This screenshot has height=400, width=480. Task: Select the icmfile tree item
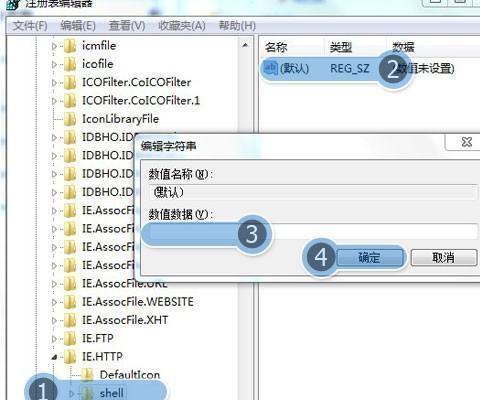(99, 46)
